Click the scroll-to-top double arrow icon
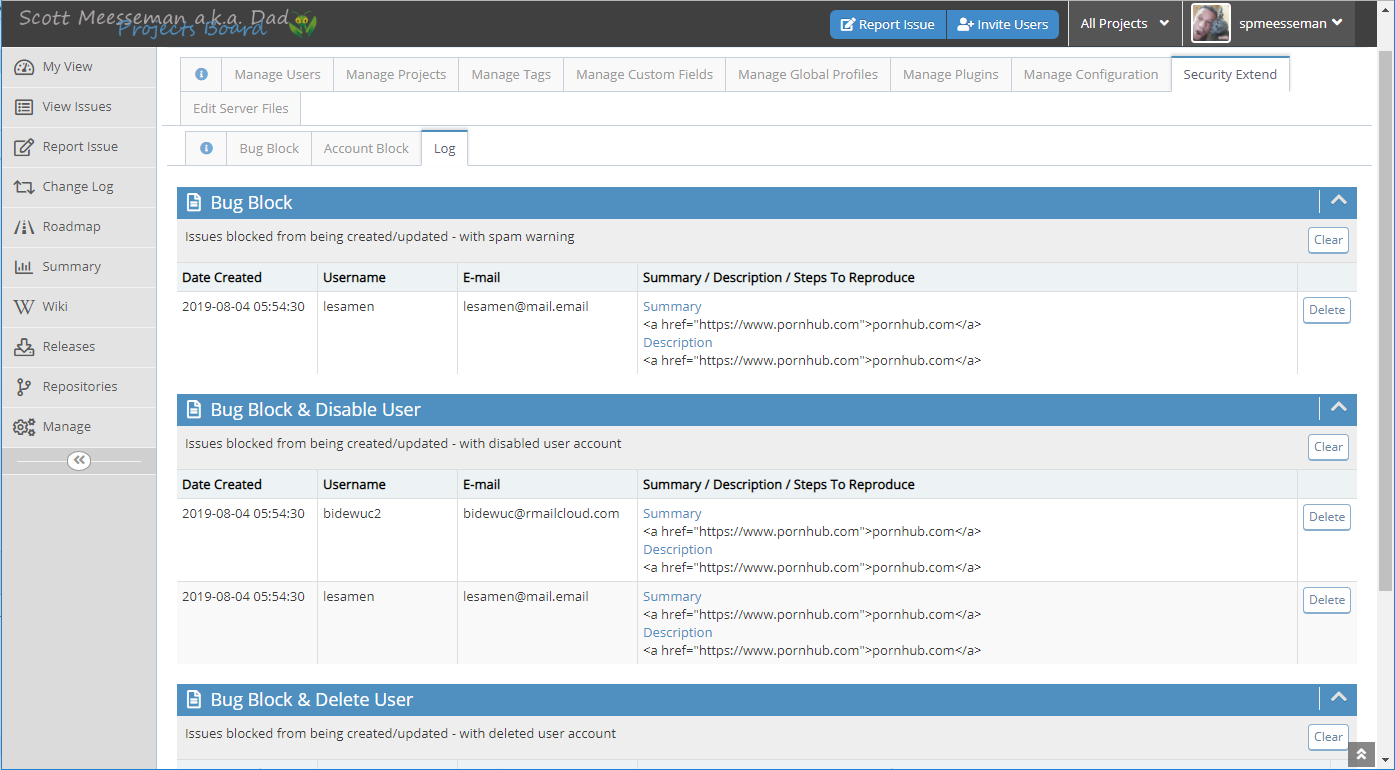This screenshot has height=770, width=1395. 1361,753
